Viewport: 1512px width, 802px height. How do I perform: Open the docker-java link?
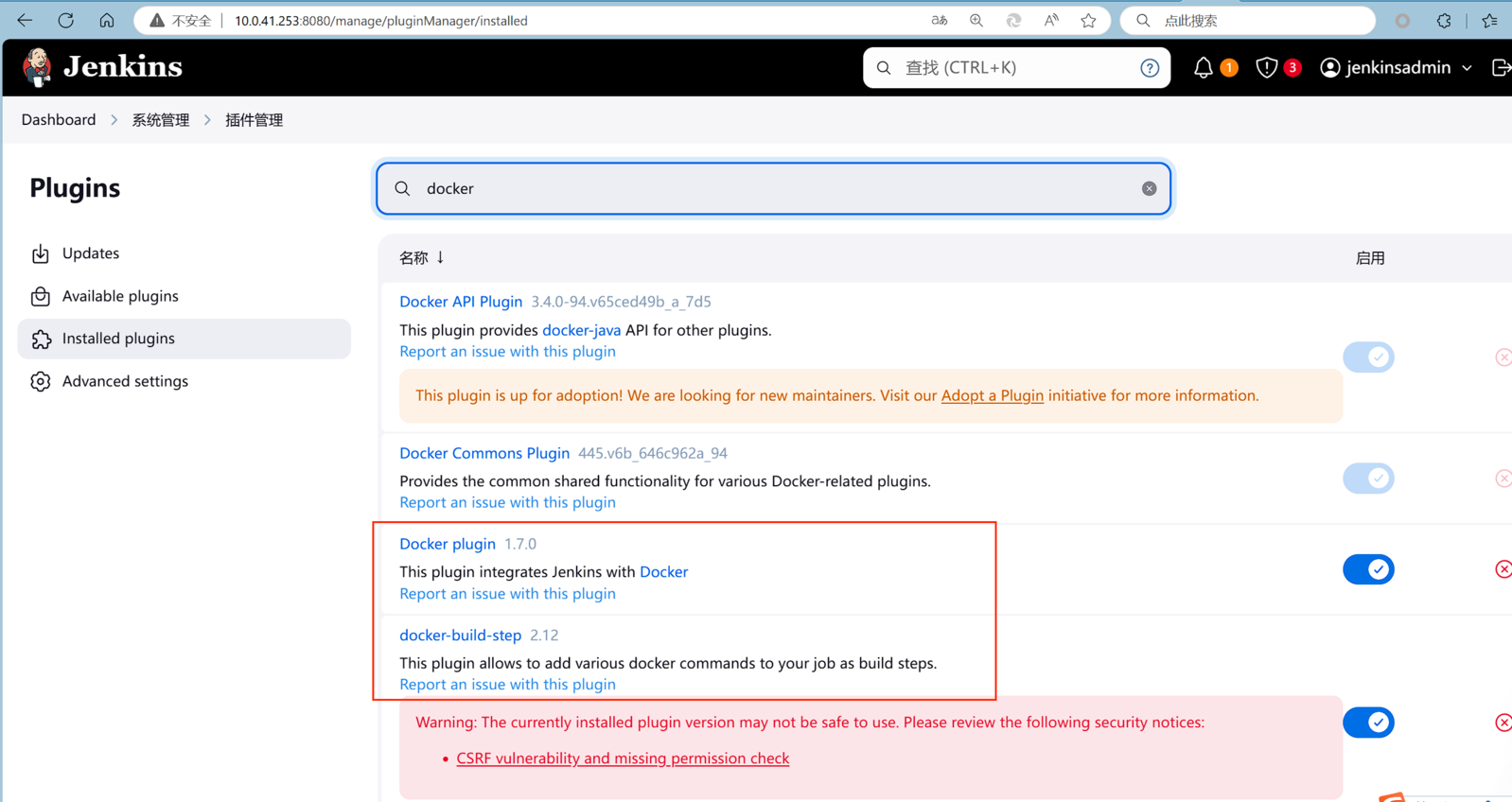click(582, 330)
